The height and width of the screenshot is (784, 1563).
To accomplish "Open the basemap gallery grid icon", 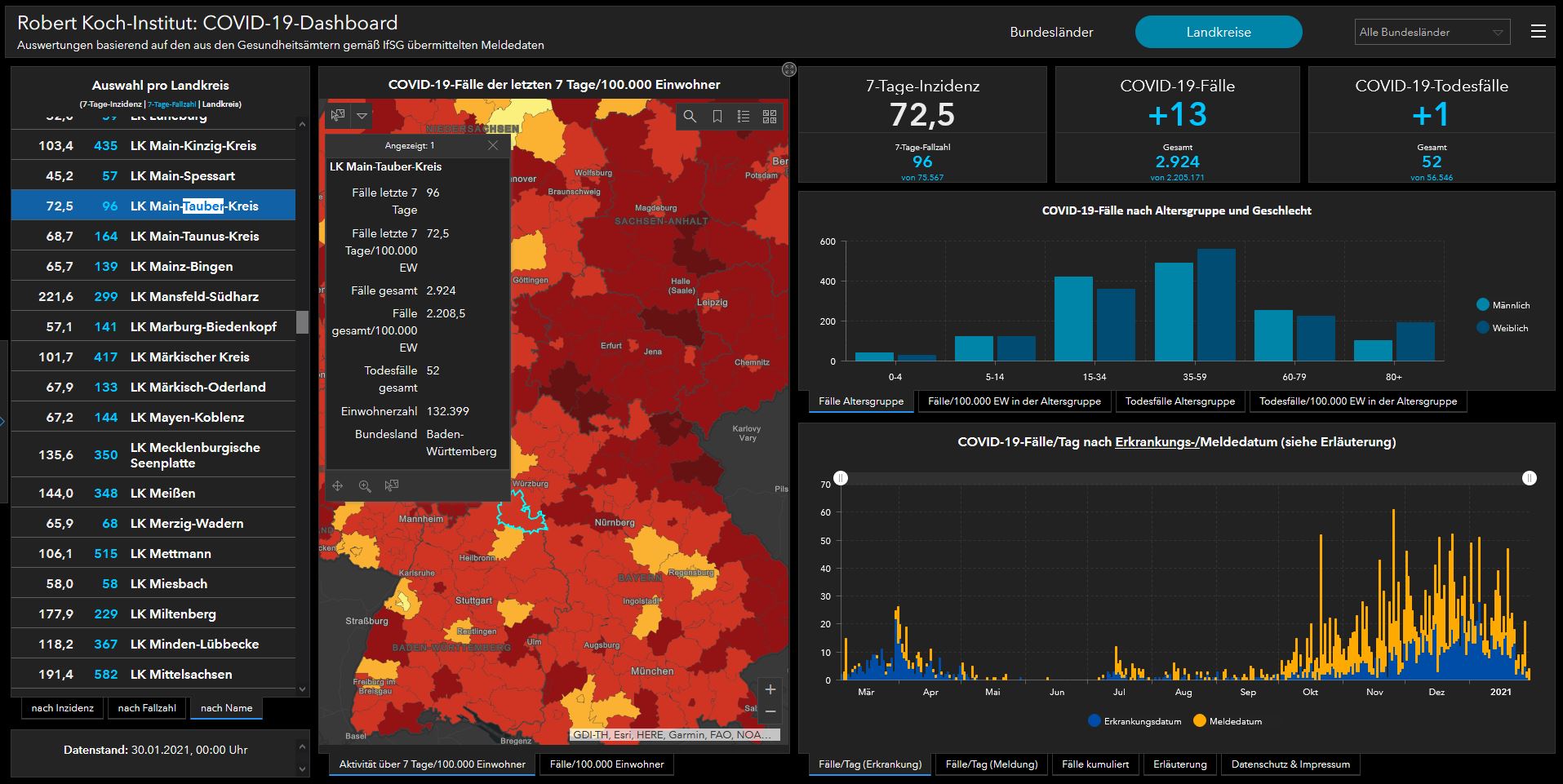I will pyautogui.click(x=769, y=117).
